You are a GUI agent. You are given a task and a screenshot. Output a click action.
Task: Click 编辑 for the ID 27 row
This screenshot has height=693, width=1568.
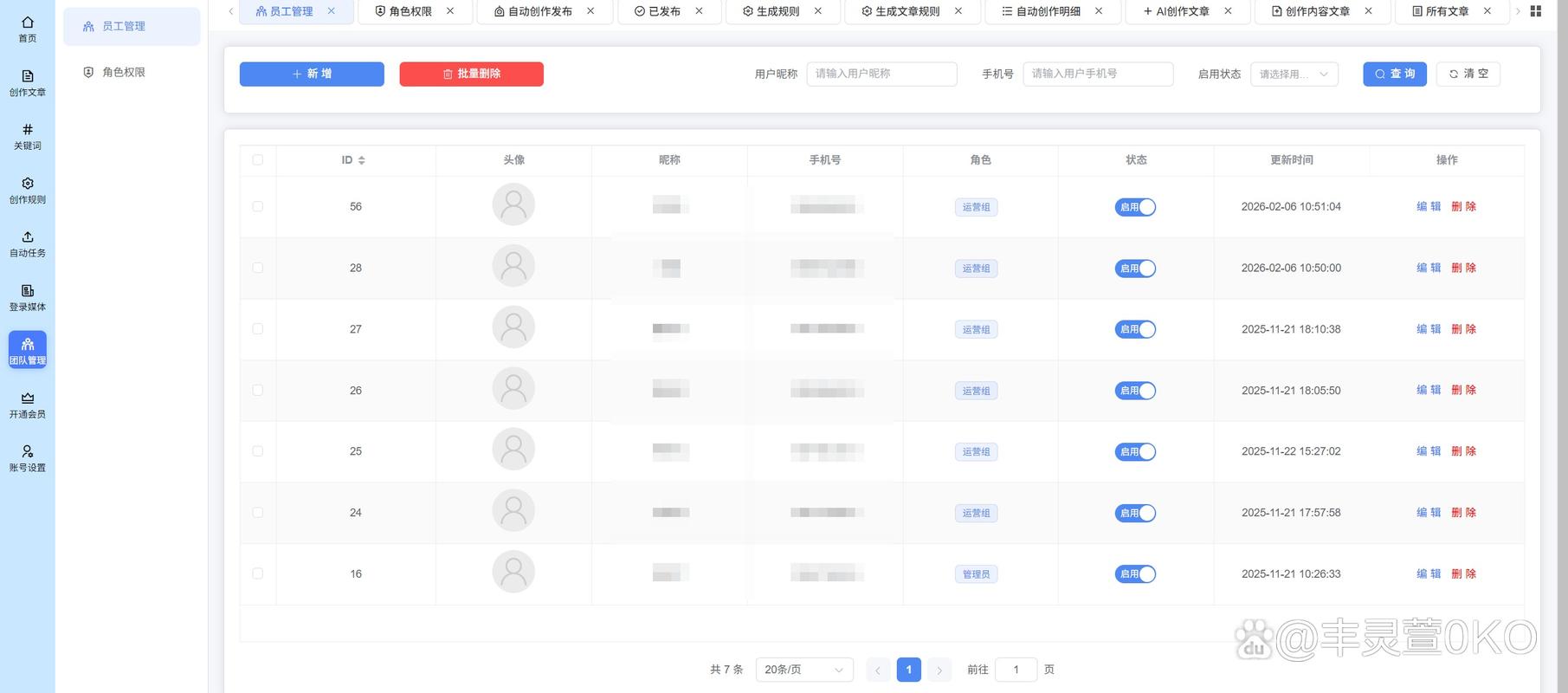pyautogui.click(x=1429, y=329)
